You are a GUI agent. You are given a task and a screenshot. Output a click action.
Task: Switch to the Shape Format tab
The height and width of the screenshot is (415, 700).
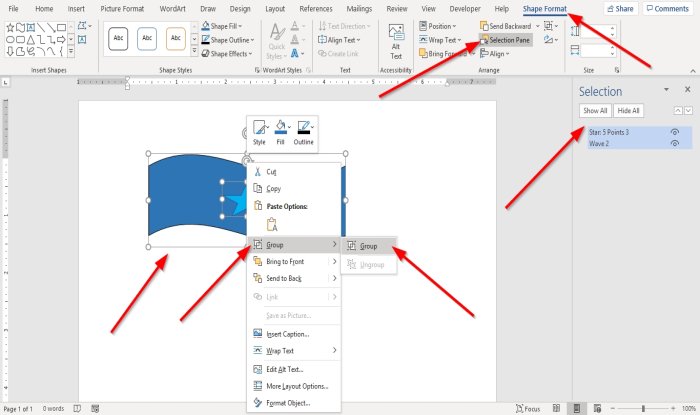coord(544,8)
